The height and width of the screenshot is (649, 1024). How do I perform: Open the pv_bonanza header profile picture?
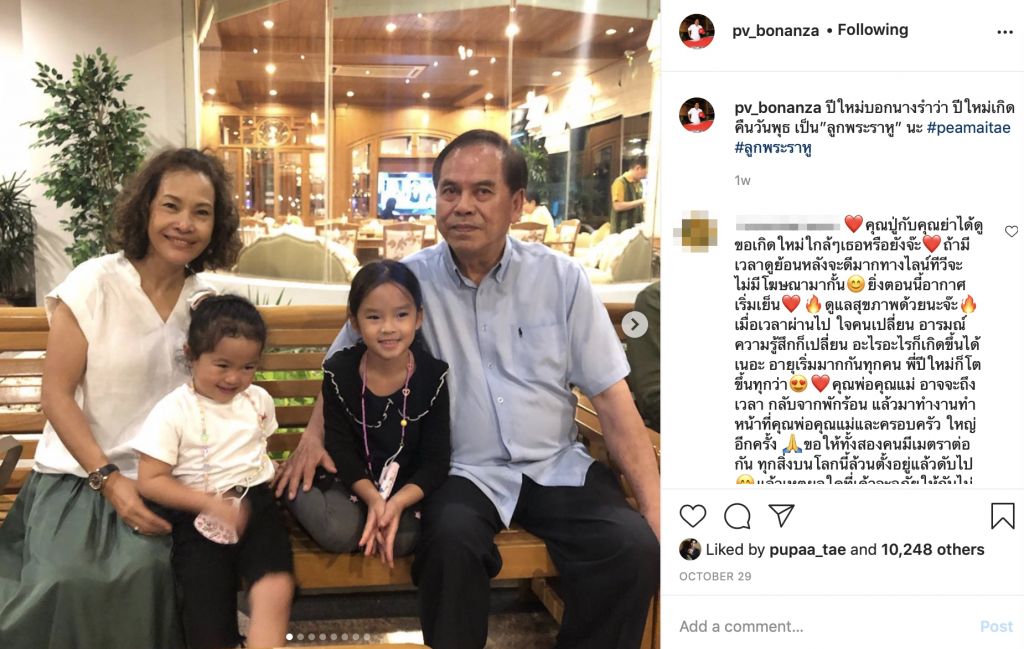tap(697, 31)
